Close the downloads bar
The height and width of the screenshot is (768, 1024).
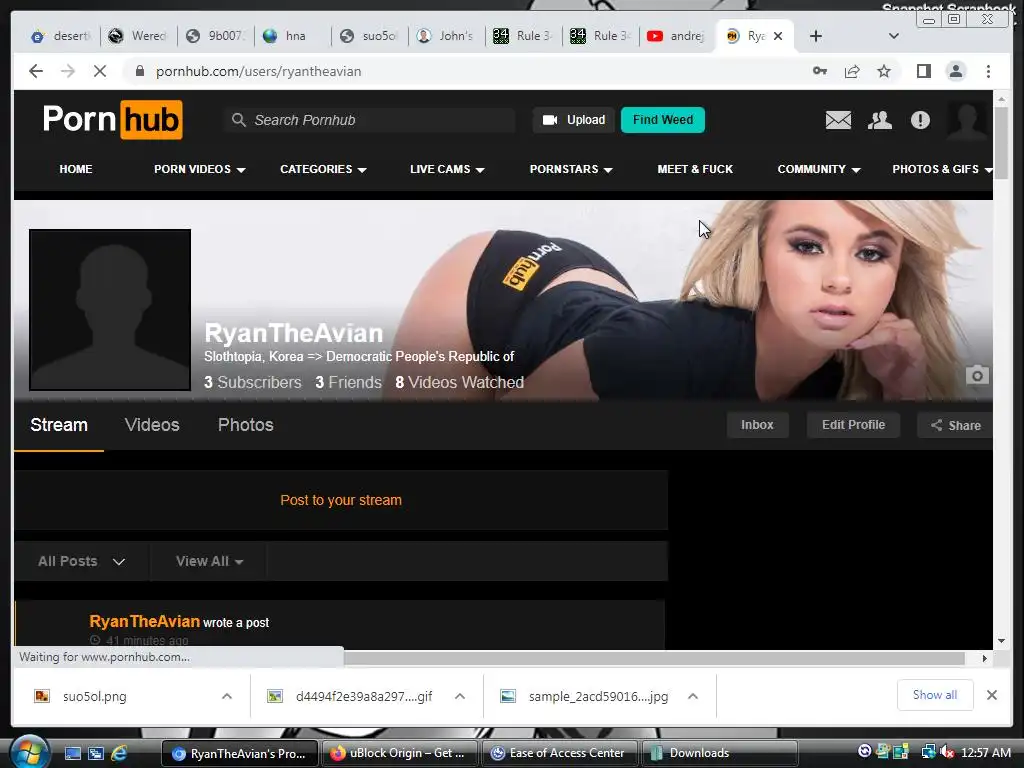tap(991, 695)
